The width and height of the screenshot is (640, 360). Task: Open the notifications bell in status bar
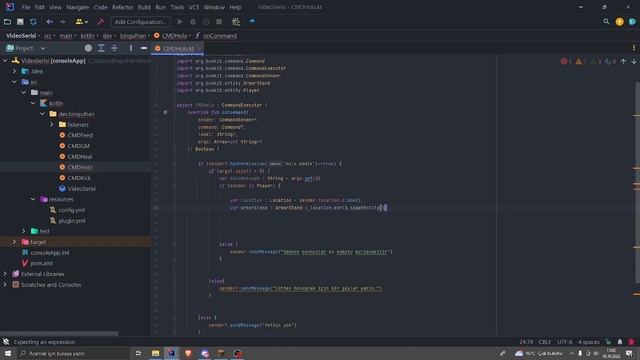(620, 342)
